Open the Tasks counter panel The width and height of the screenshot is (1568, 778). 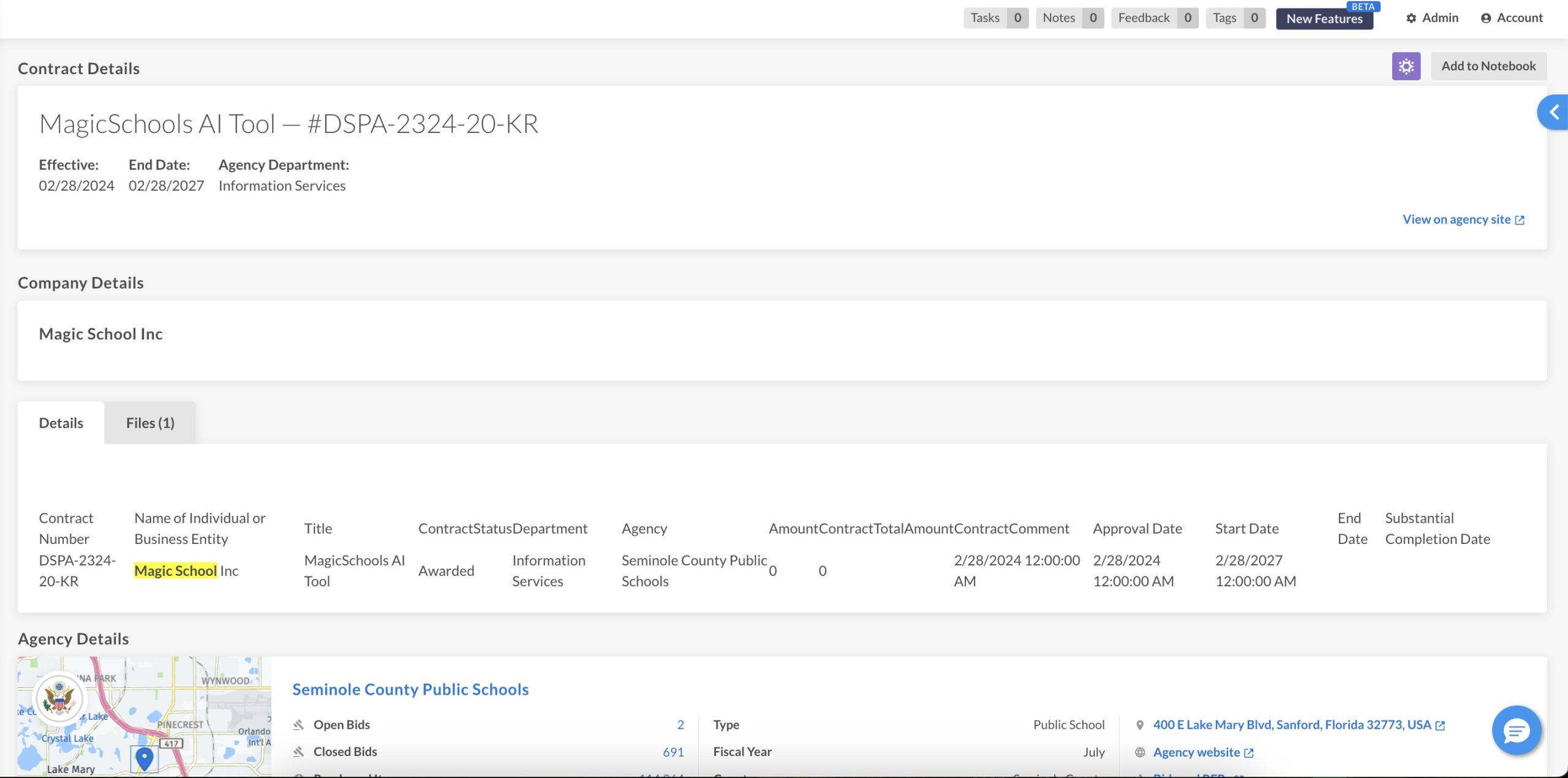coord(995,18)
